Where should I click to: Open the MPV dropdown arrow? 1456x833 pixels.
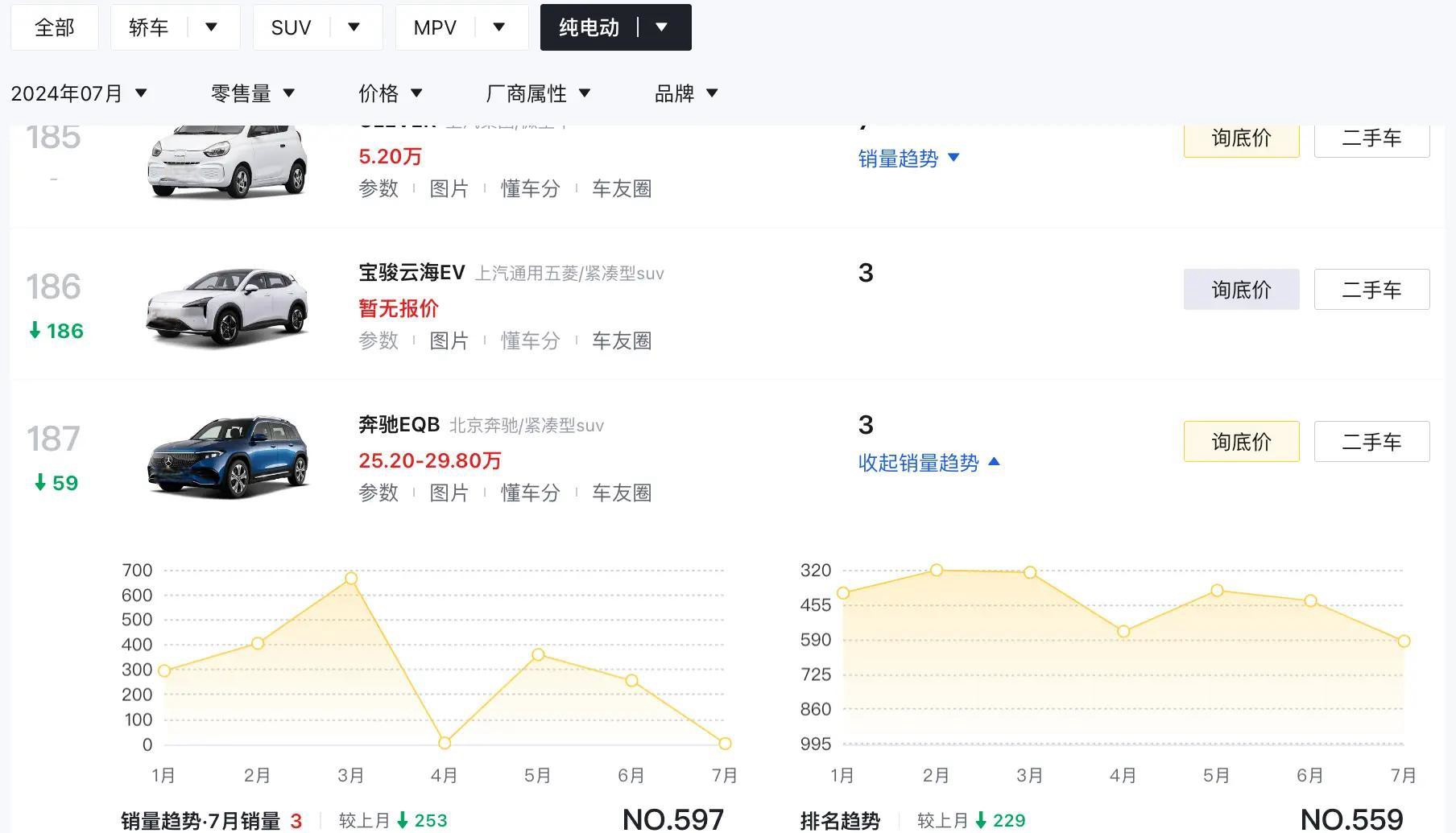click(499, 27)
